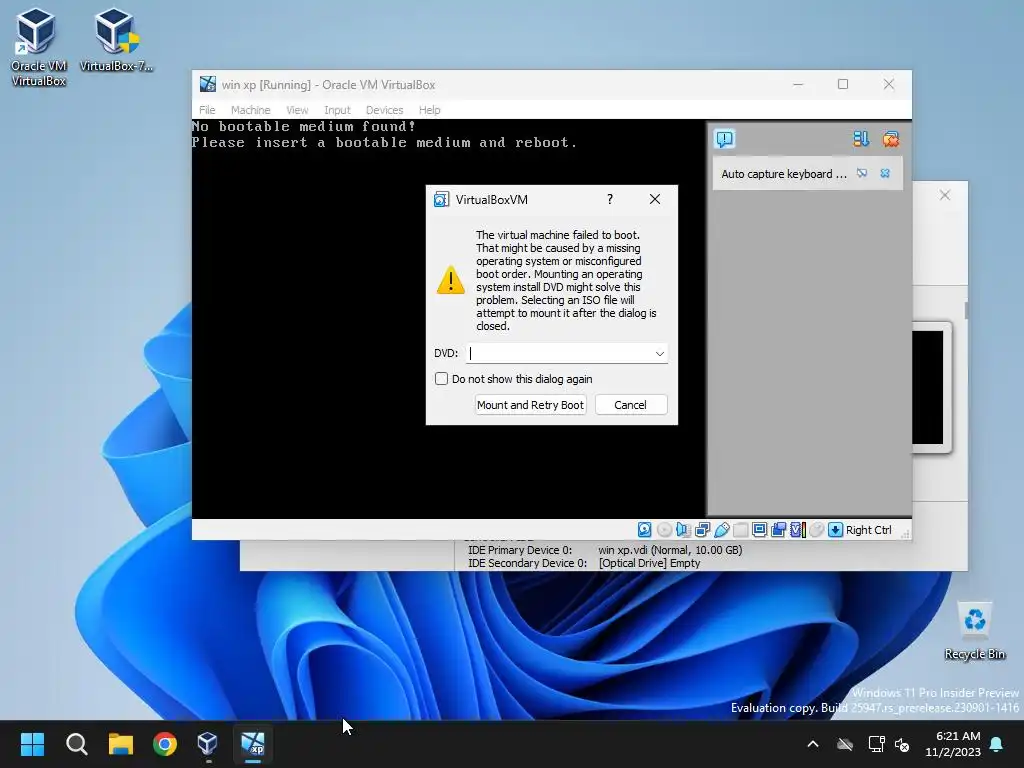Viewport: 1024px width, 768px height.
Task: Show hidden system tray icons chevron
Action: click(813, 744)
